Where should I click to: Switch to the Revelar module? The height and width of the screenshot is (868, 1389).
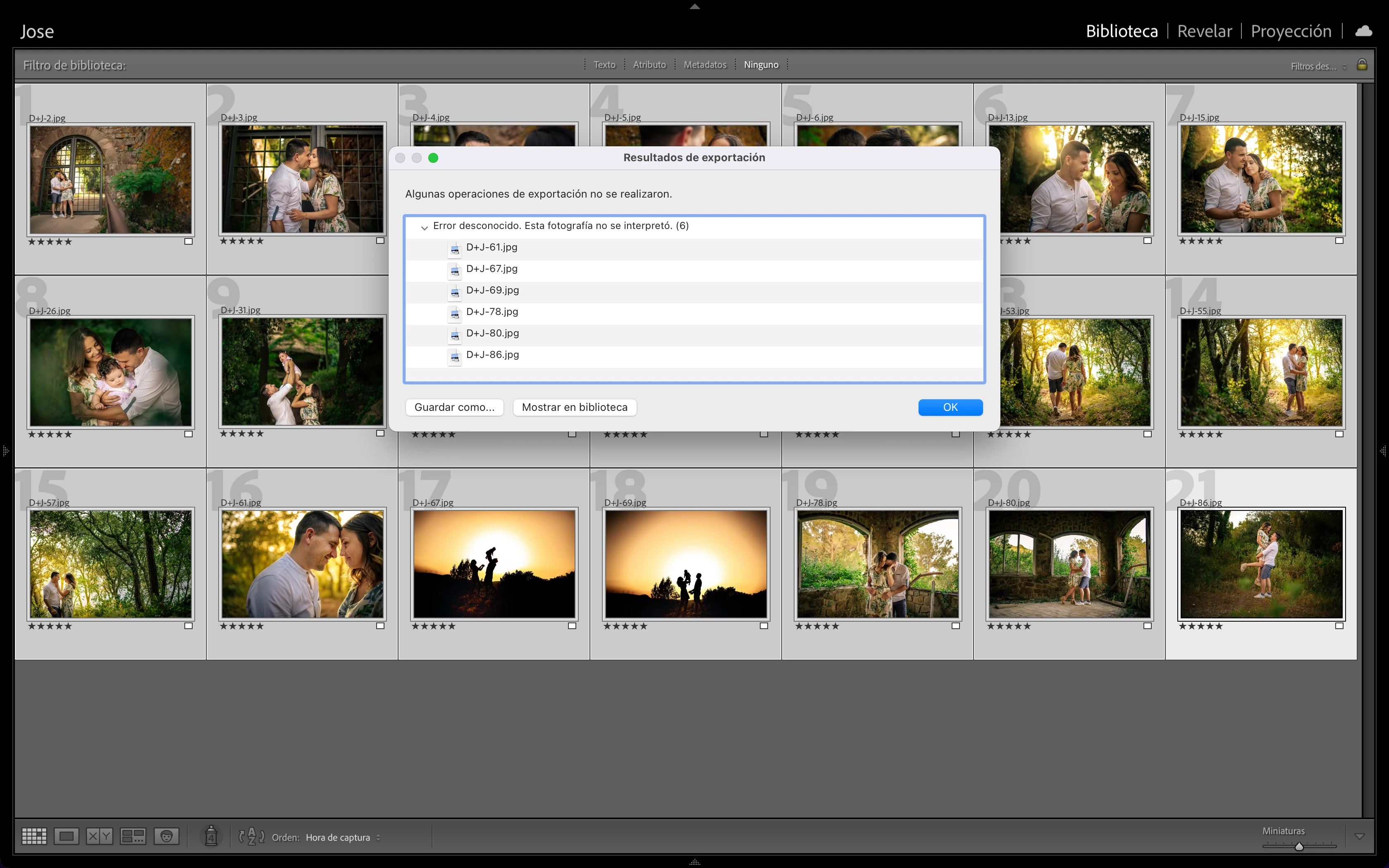tap(1204, 31)
